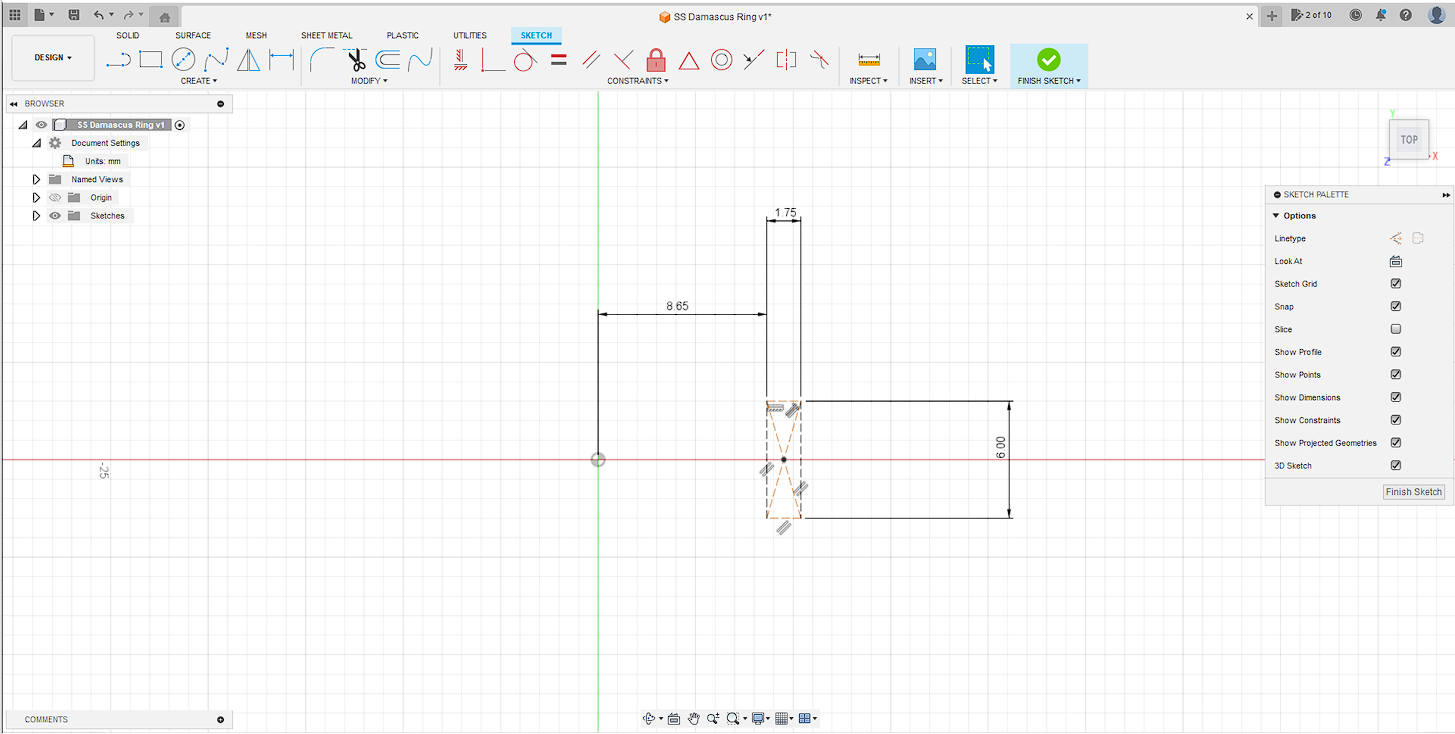
Task: Apply the Equal constraint
Action: [x=559, y=60]
